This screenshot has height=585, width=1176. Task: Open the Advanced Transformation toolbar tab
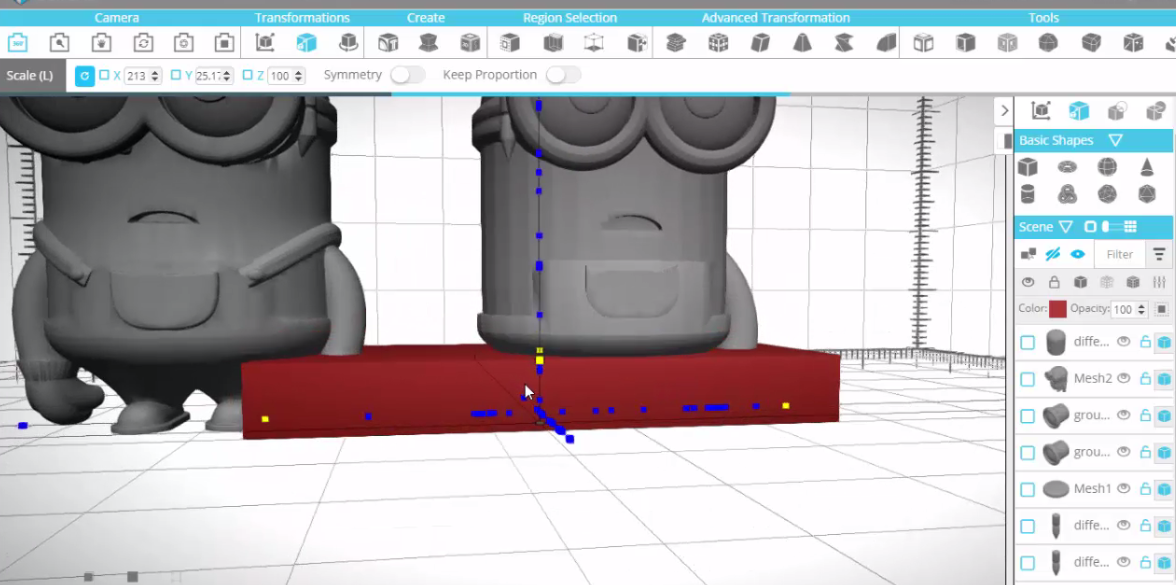point(776,17)
